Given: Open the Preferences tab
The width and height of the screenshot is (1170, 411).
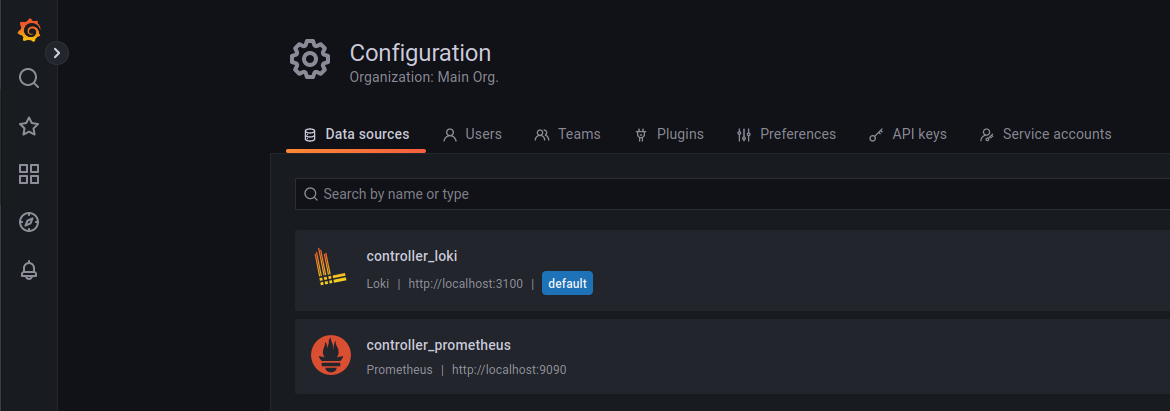Looking at the screenshot, I should coord(786,135).
